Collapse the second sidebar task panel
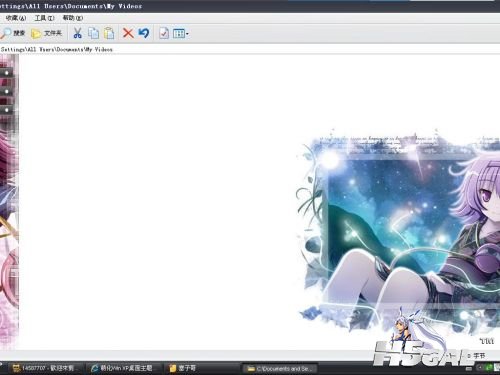500x375 pixels. [x=6, y=91]
